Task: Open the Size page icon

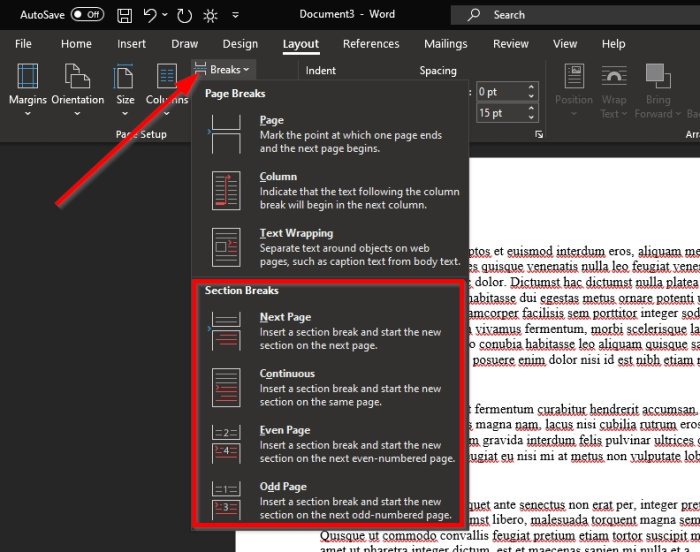Action: pos(125,78)
